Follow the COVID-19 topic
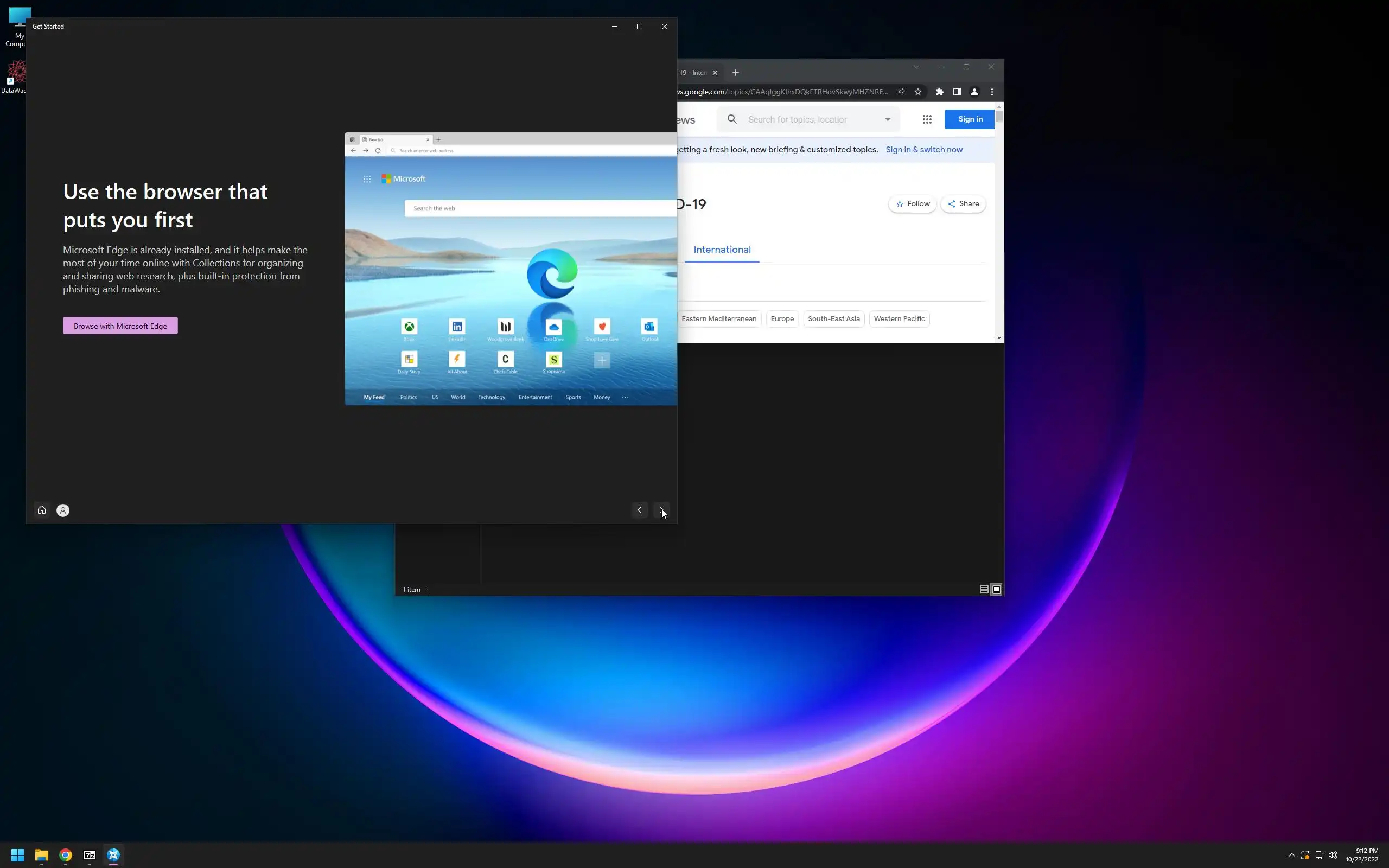This screenshot has height=868, width=1389. coord(912,204)
